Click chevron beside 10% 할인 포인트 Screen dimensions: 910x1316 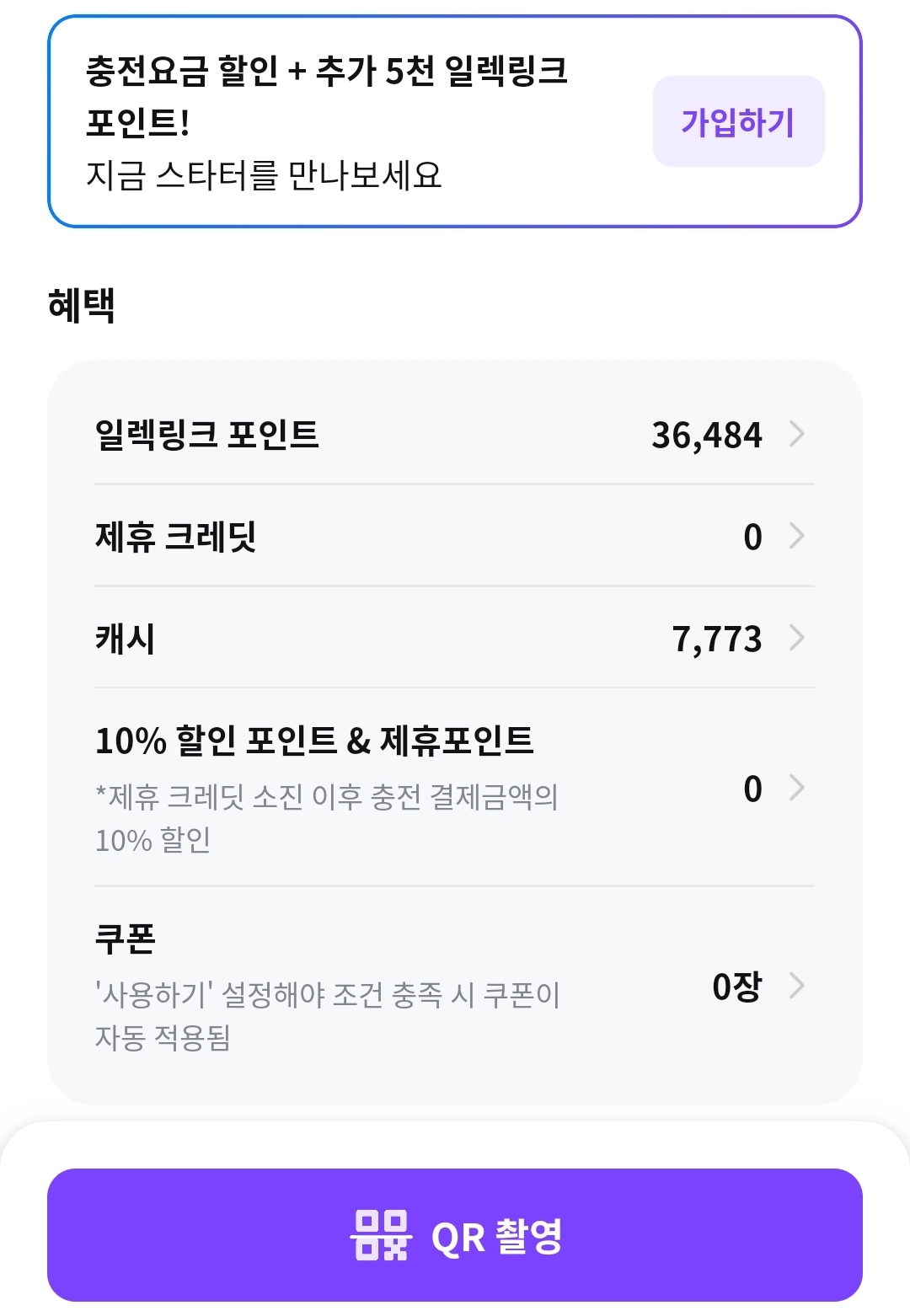(797, 788)
